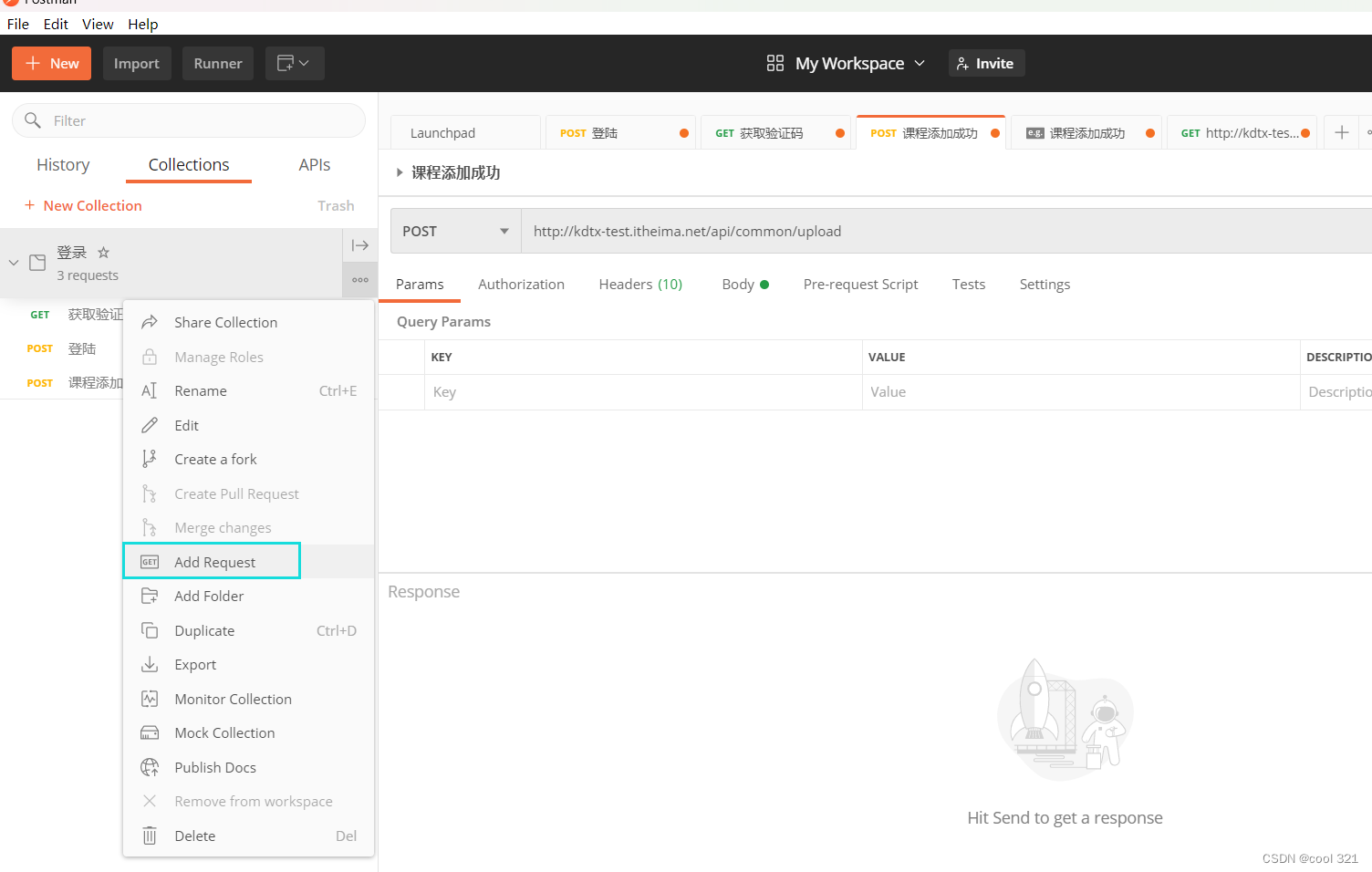Click the Publish Docs globe icon
The height and width of the screenshot is (872, 1372).
pyautogui.click(x=150, y=767)
